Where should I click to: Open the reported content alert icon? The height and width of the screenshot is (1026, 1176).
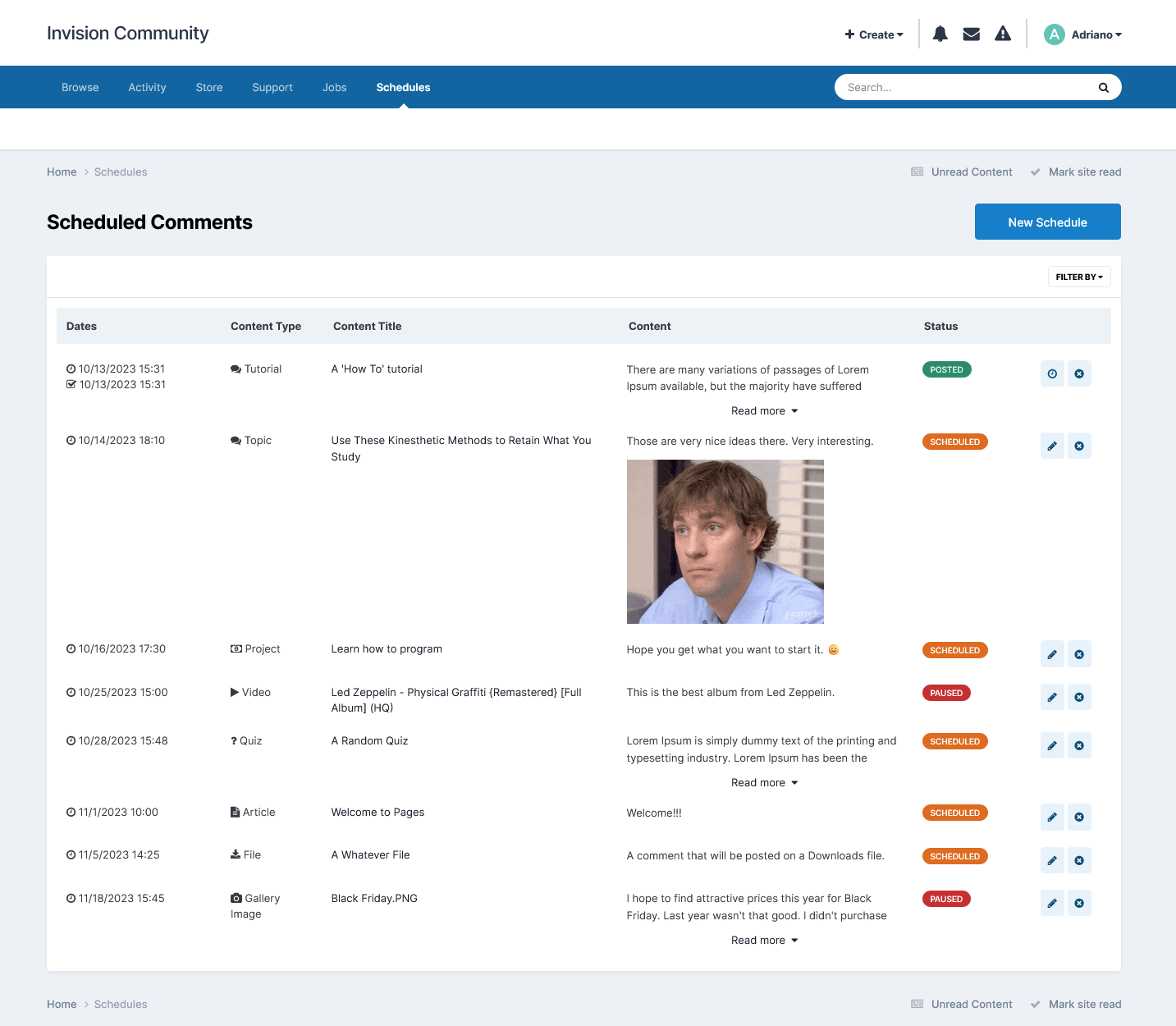[1003, 34]
